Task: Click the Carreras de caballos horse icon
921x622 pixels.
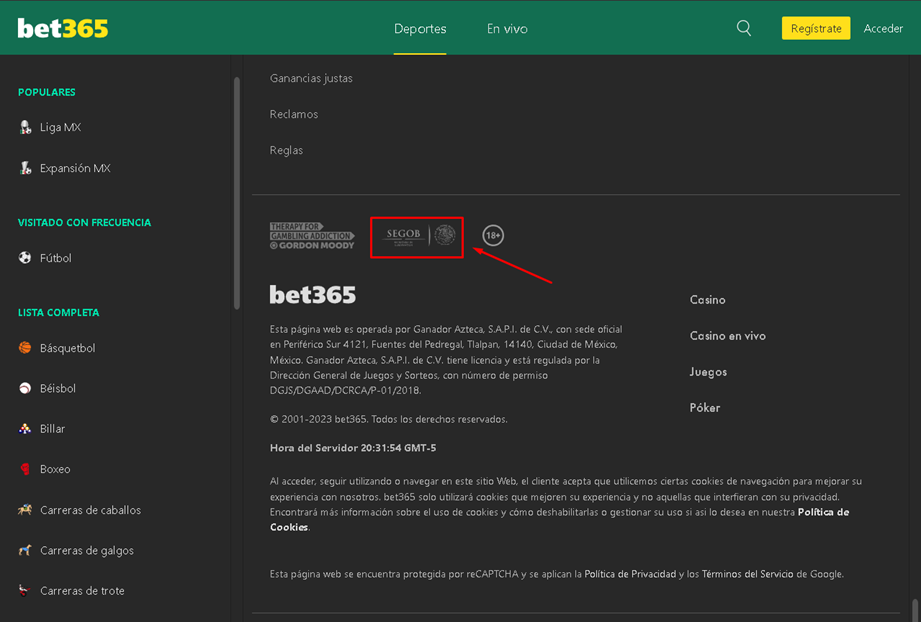Action: [25, 510]
